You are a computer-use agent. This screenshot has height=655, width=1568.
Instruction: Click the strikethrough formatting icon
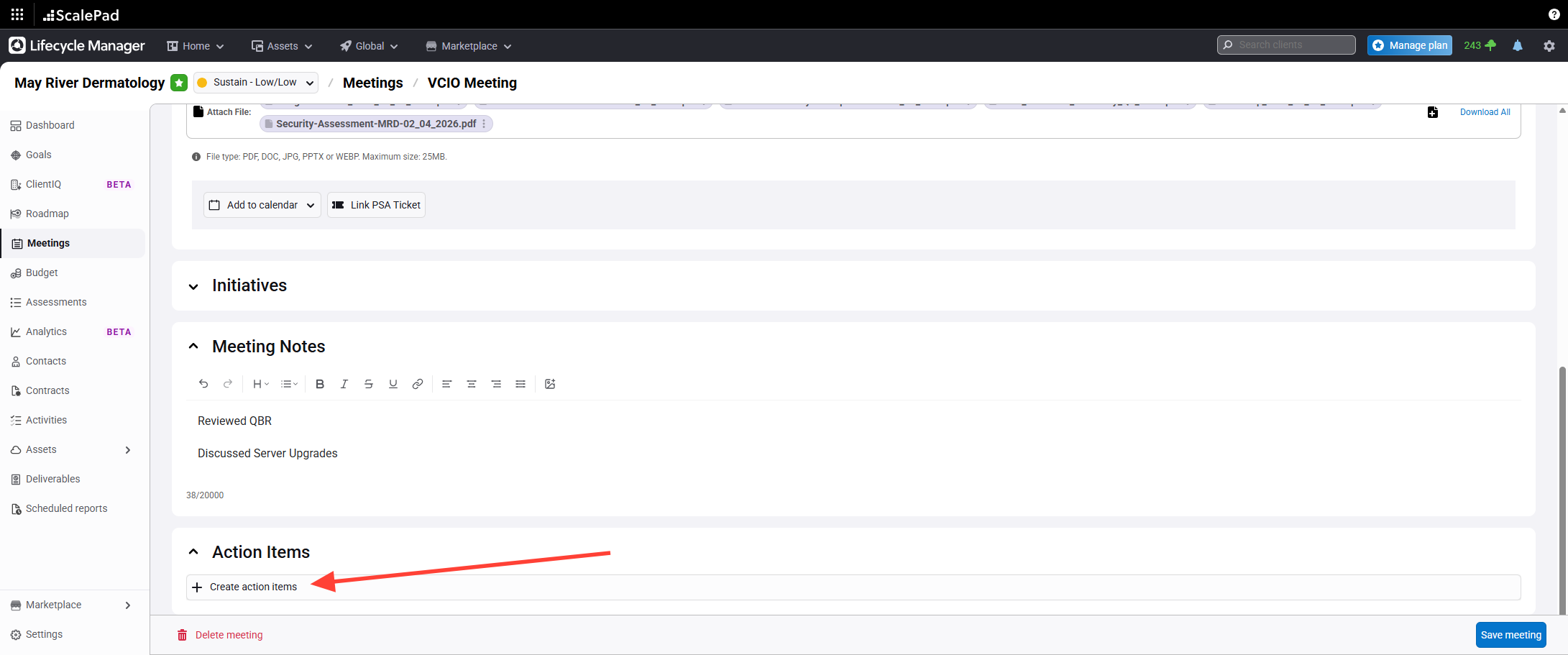(x=369, y=384)
